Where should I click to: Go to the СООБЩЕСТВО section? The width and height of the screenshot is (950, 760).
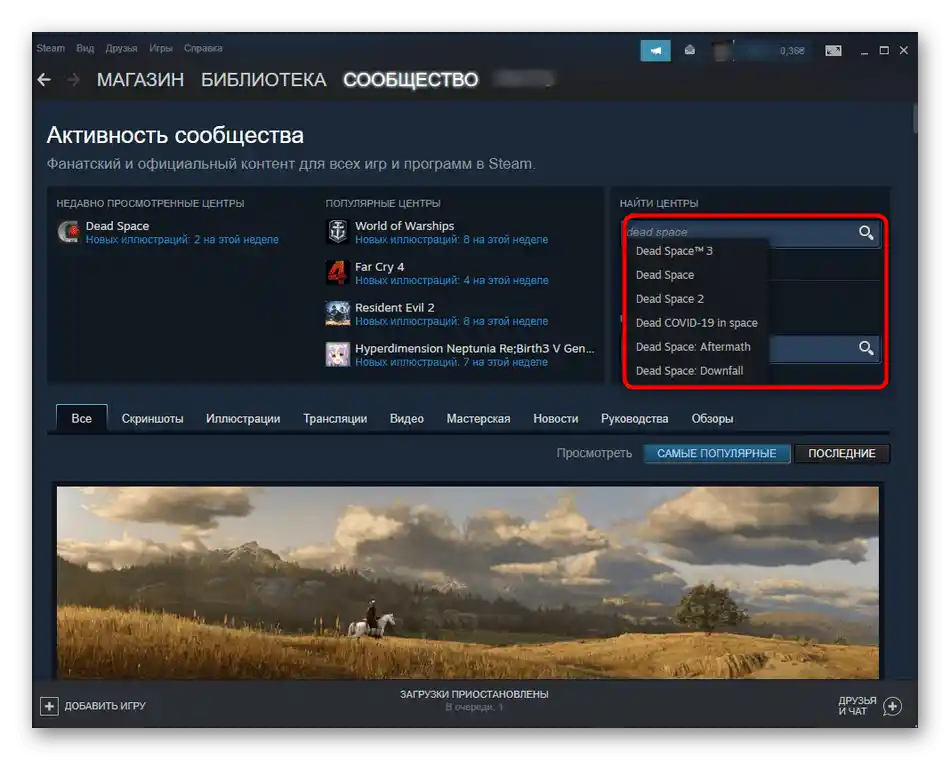pyautogui.click(x=411, y=79)
